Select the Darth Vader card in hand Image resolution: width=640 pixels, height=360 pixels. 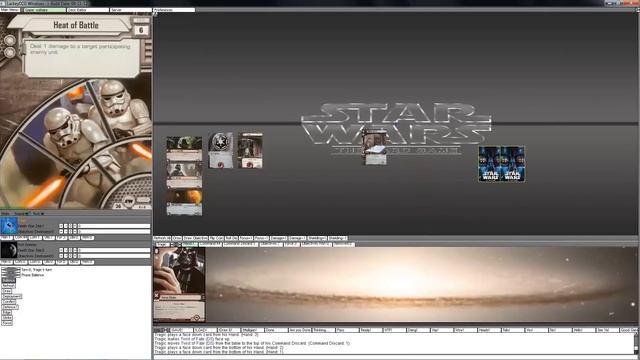tap(179, 284)
